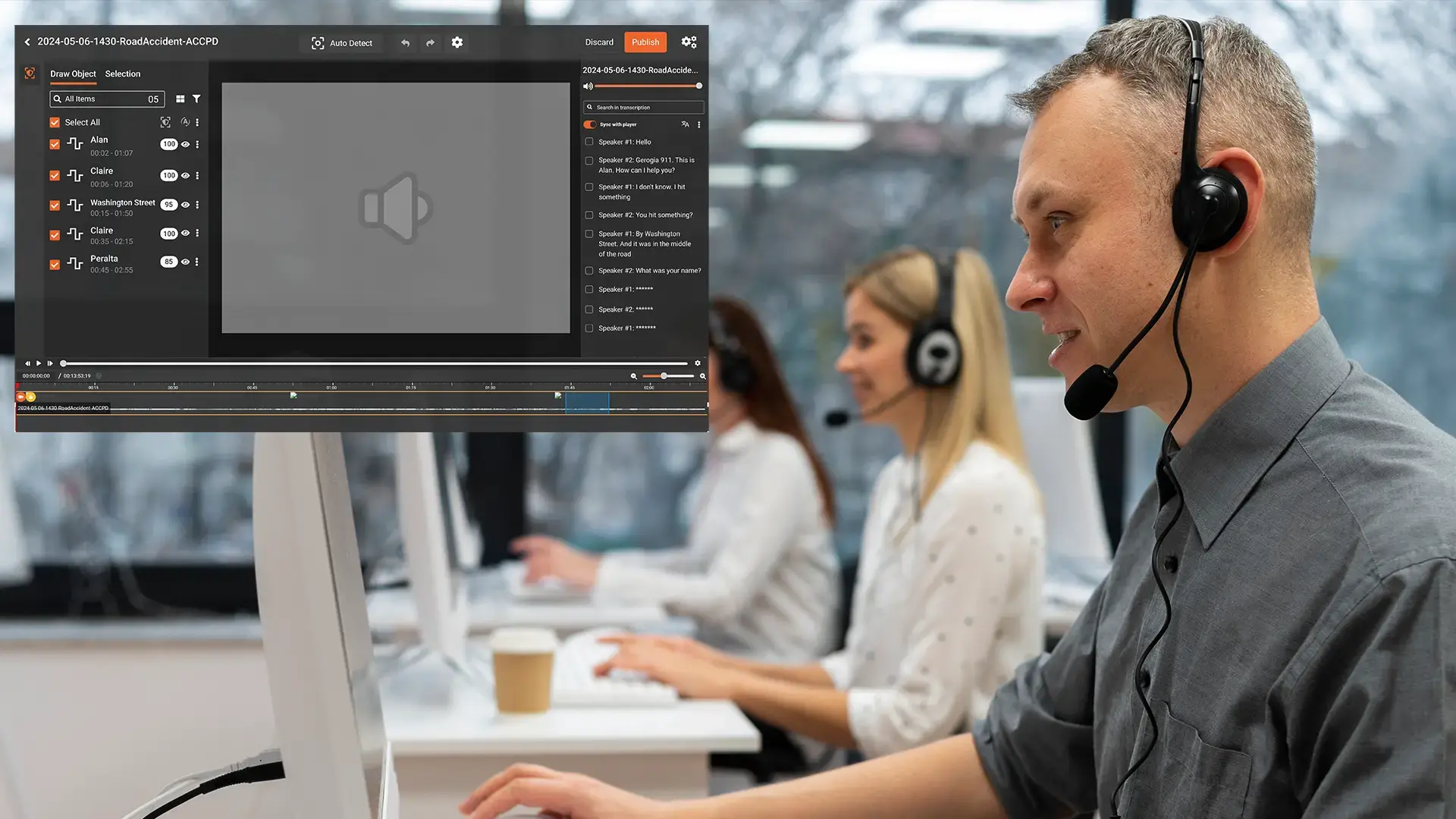Open the settings gear next to Publish
The height and width of the screenshot is (819, 1456).
click(689, 42)
